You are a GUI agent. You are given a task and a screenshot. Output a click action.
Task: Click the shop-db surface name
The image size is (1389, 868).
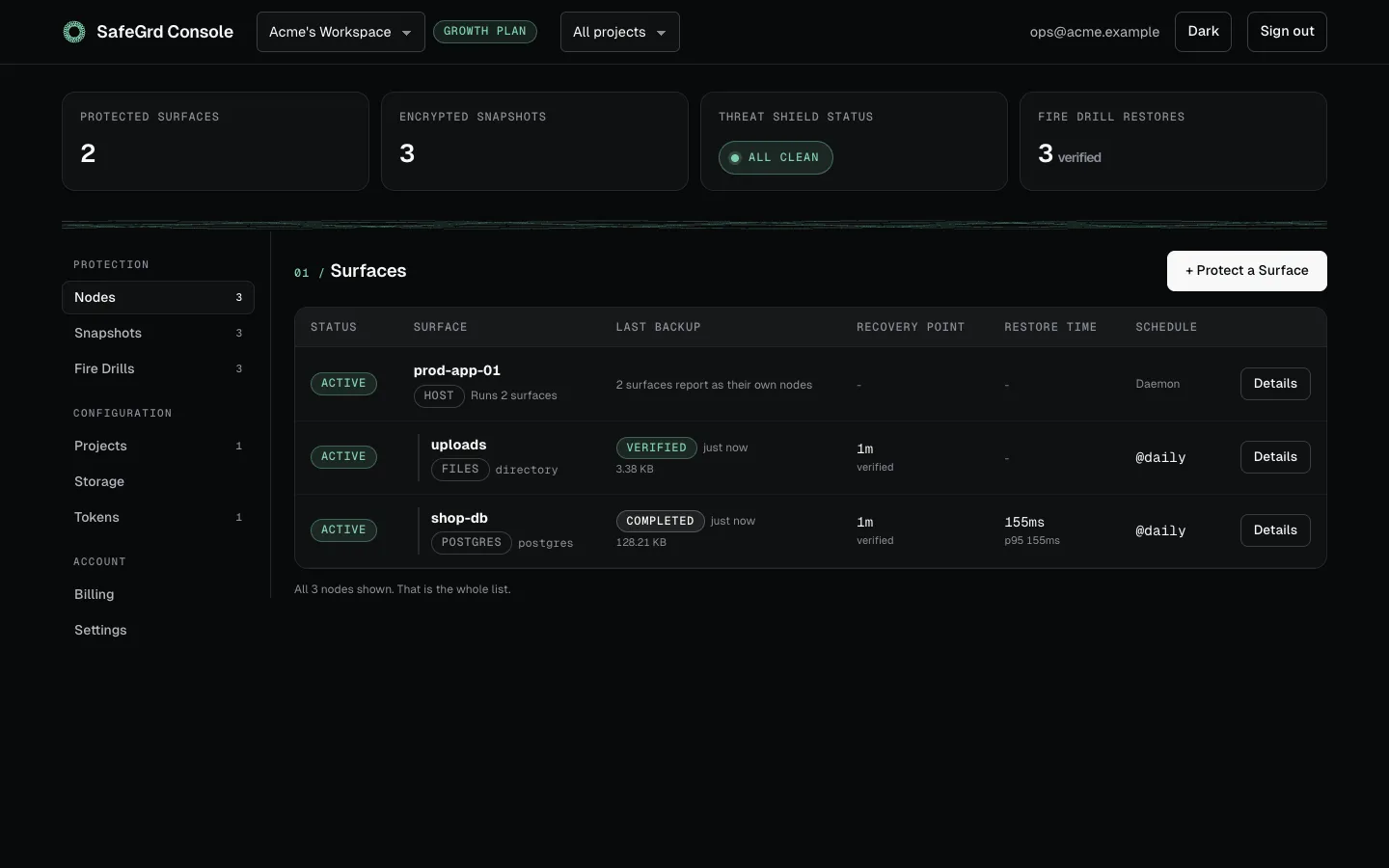click(x=459, y=518)
